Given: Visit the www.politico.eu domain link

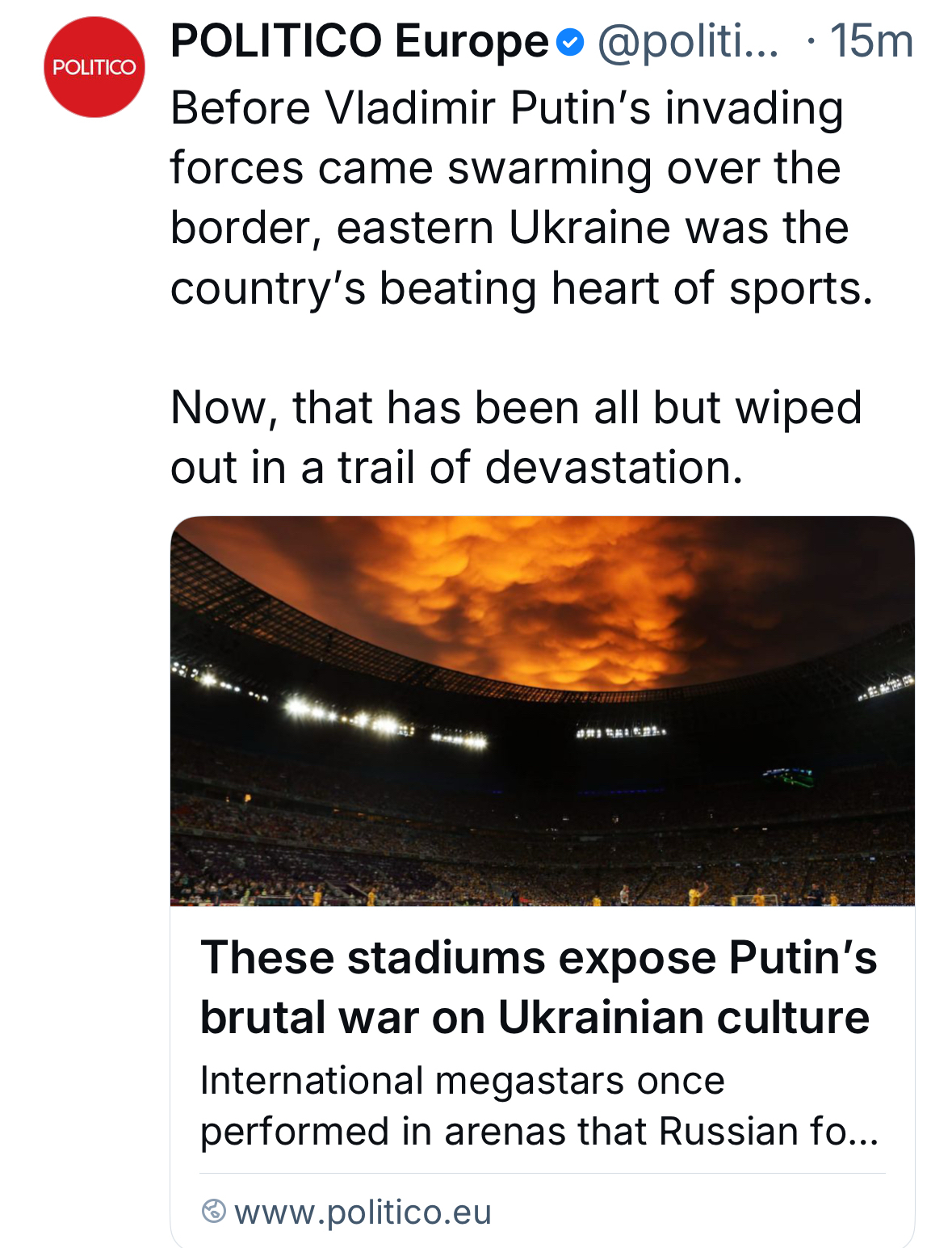Looking at the screenshot, I should pos(363,1212).
